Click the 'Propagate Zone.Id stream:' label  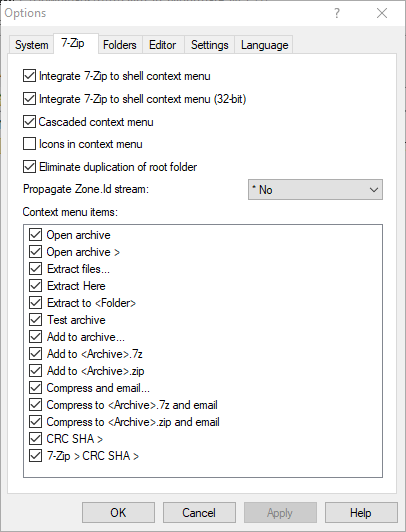point(86,189)
